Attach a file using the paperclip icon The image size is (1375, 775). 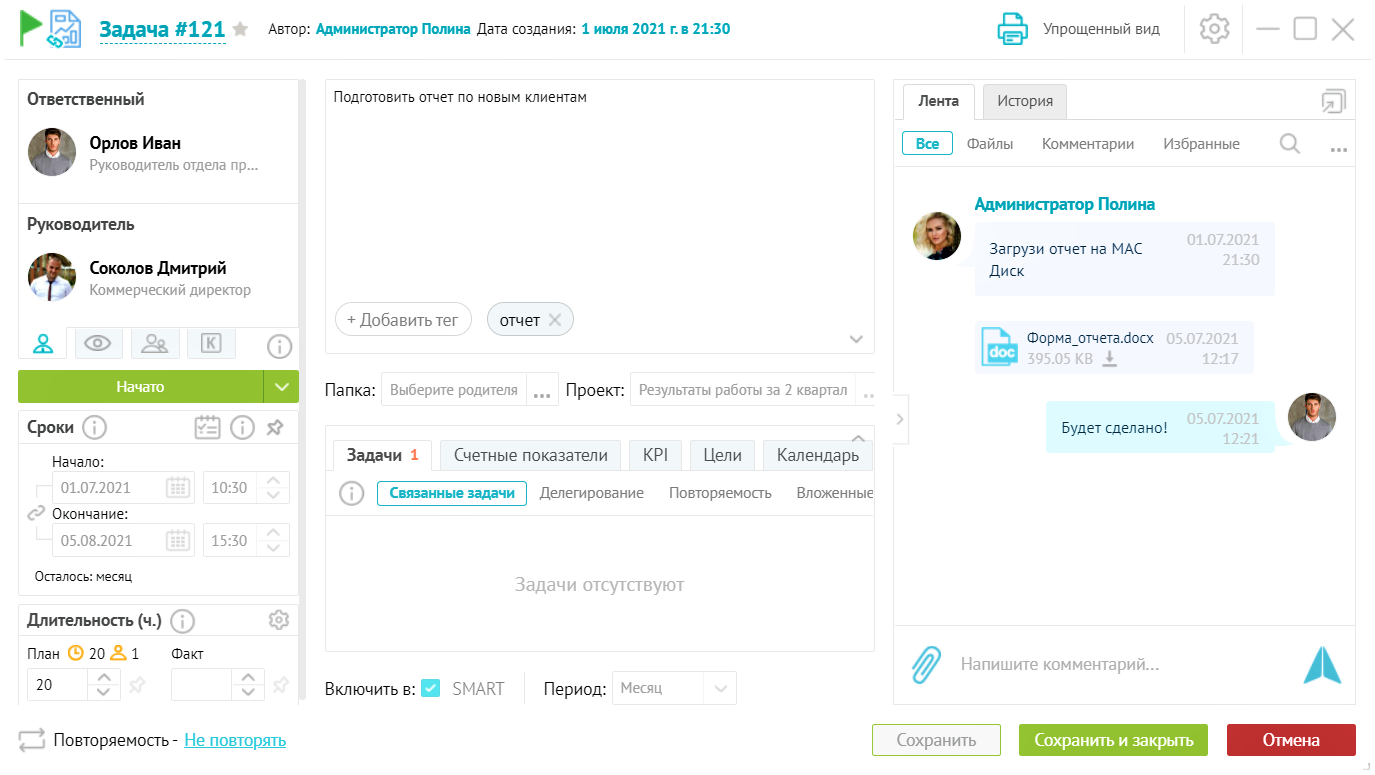[x=926, y=662]
